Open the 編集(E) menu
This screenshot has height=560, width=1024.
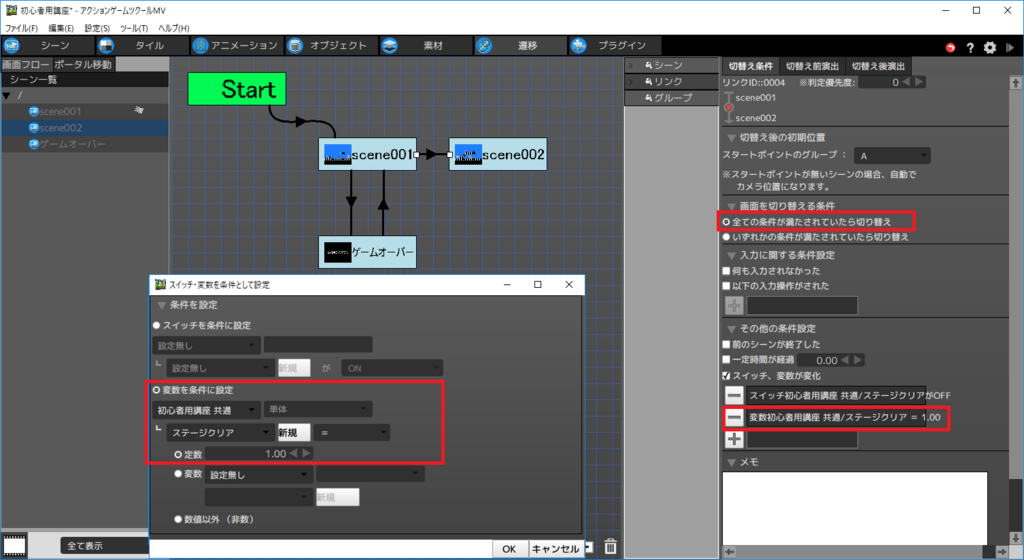pyautogui.click(x=61, y=28)
